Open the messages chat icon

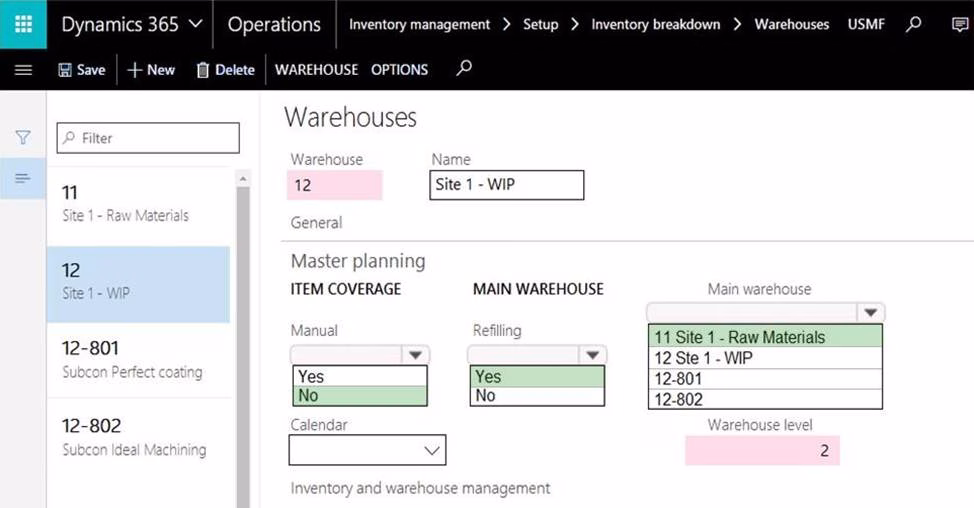click(960, 24)
